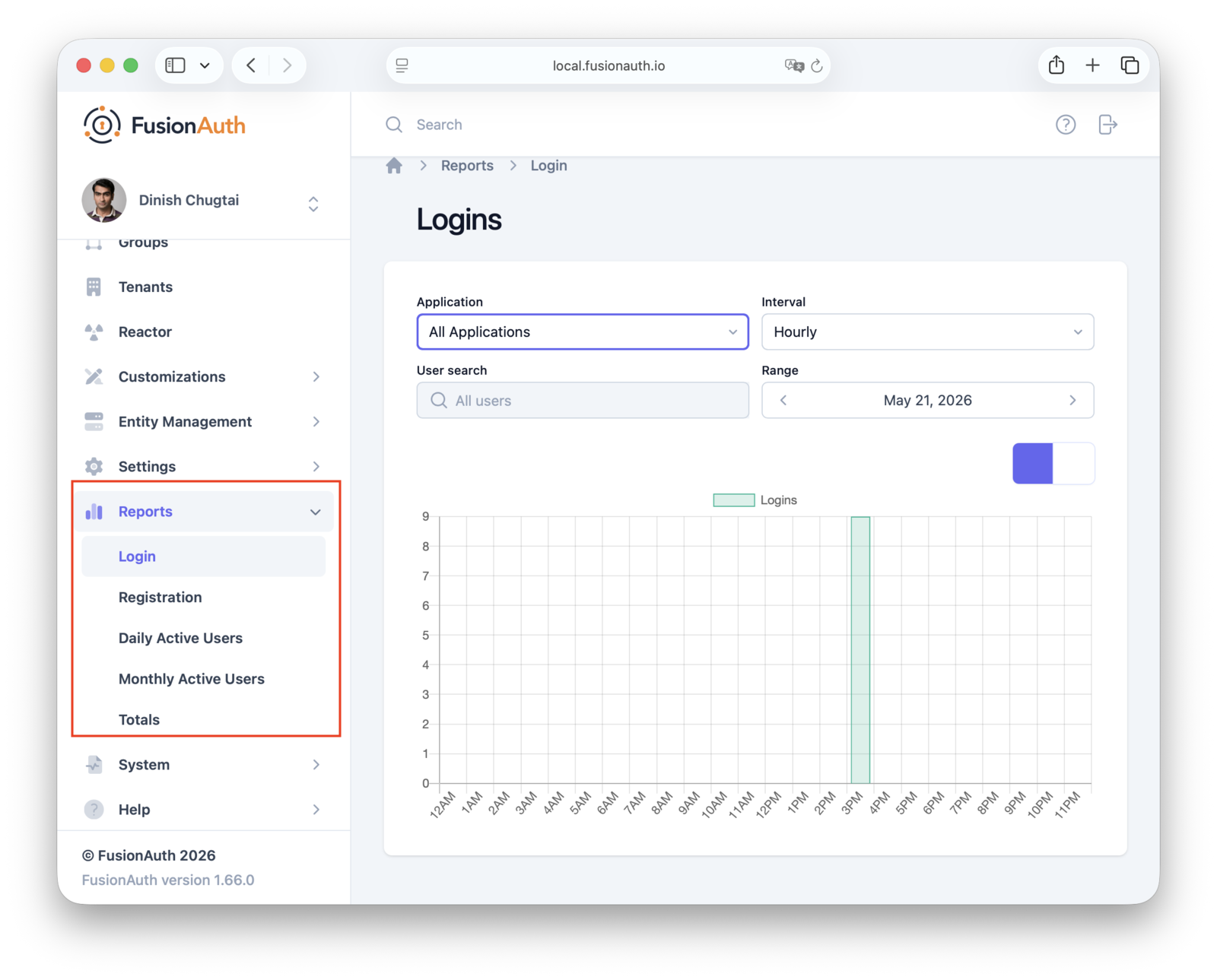
Task: Go to the previous day in Range
Action: pyautogui.click(x=783, y=400)
